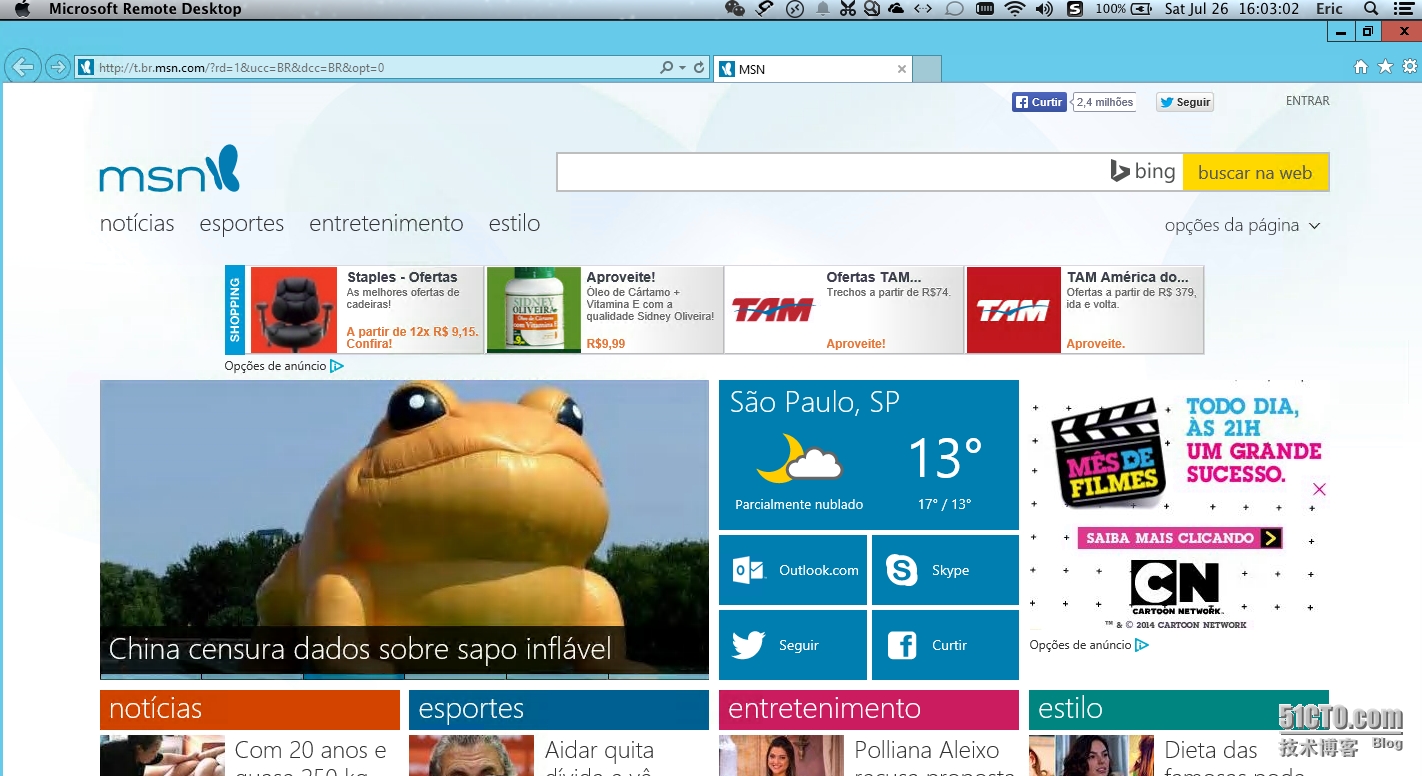This screenshot has height=776, width=1422.
Task: Click the 13° temperature reading
Action: point(945,459)
